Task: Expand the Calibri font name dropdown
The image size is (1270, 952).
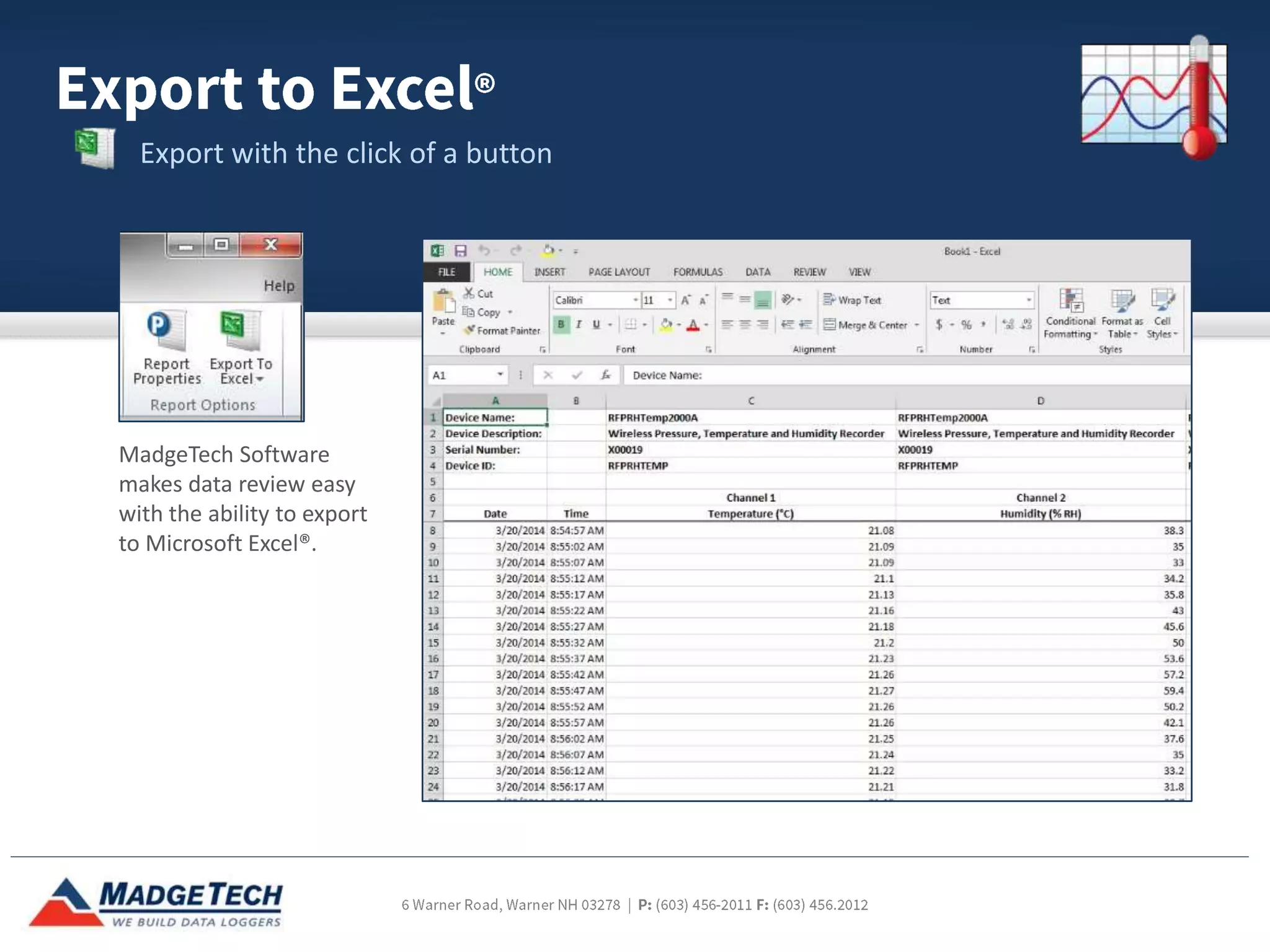Action: [x=635, y=300]
